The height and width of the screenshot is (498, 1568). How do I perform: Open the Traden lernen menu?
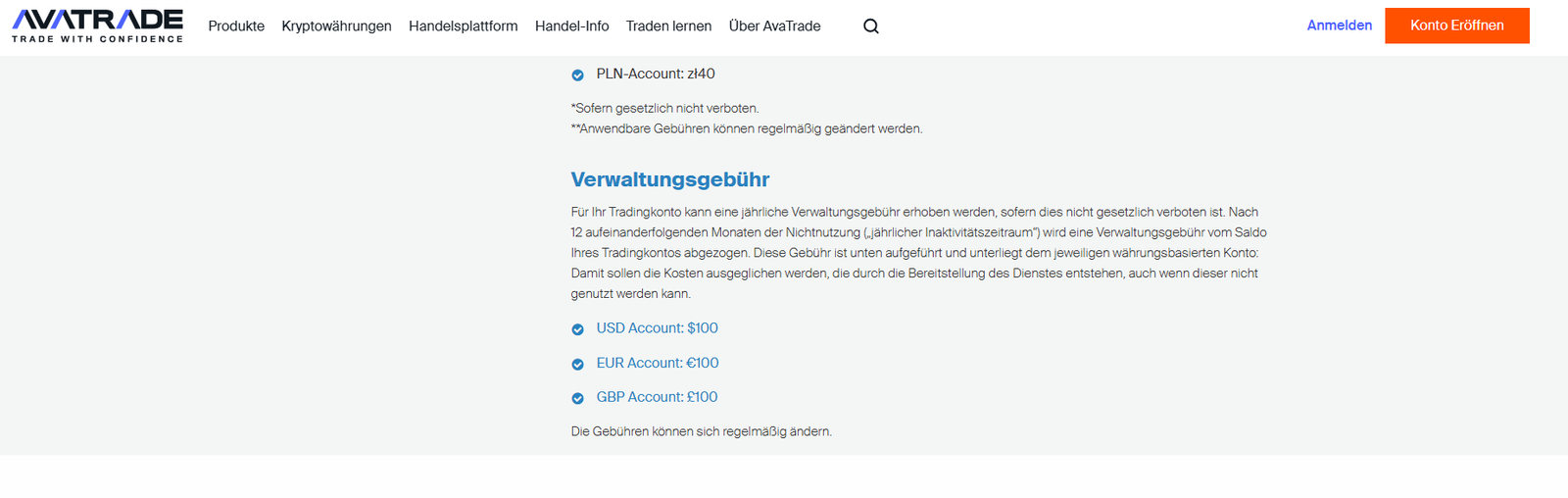tap(669, 26)
